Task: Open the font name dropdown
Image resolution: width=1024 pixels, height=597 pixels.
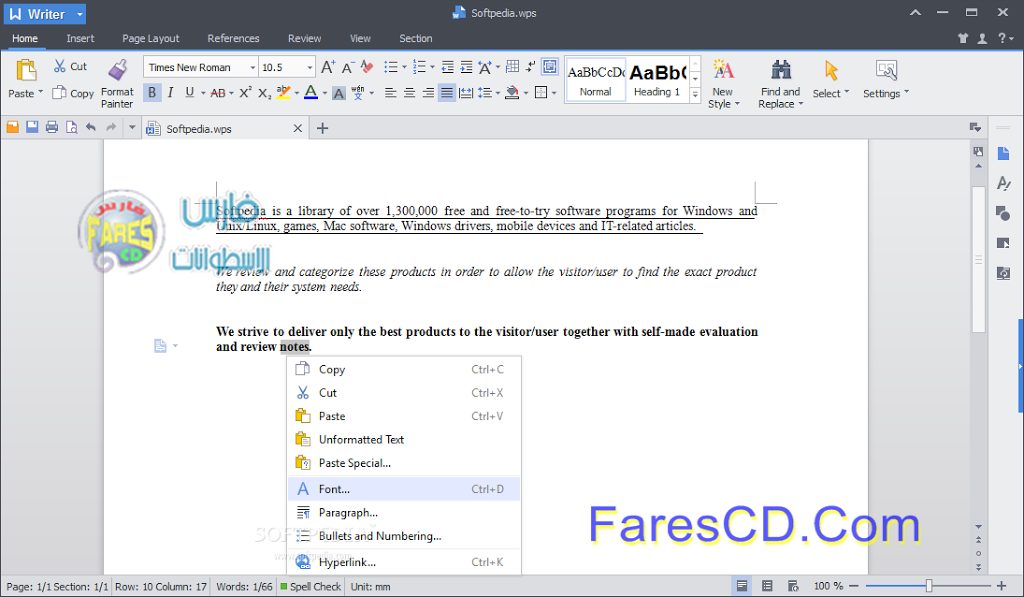Action: (x=252, y=67)
